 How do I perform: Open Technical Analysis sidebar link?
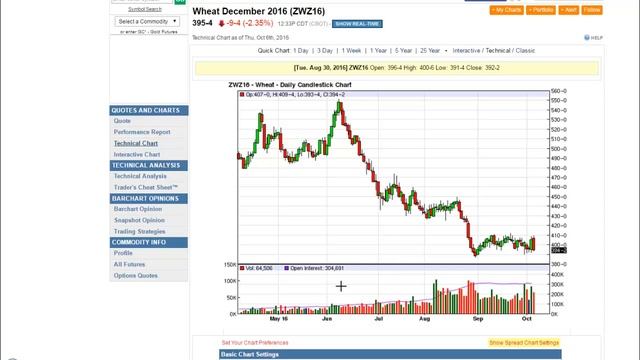pyautogui.click(x=140, y=176)
